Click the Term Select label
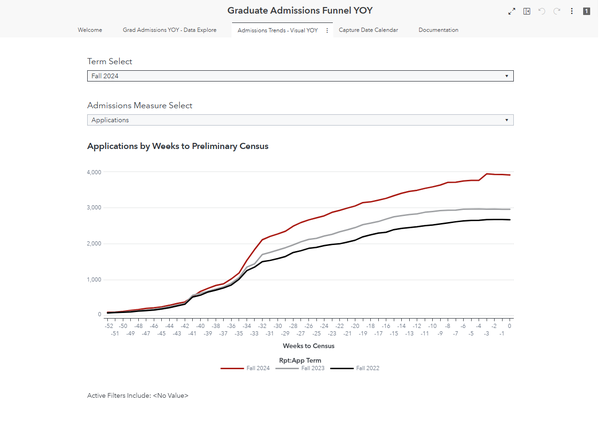Screen dimensions: 600x424 109,62
